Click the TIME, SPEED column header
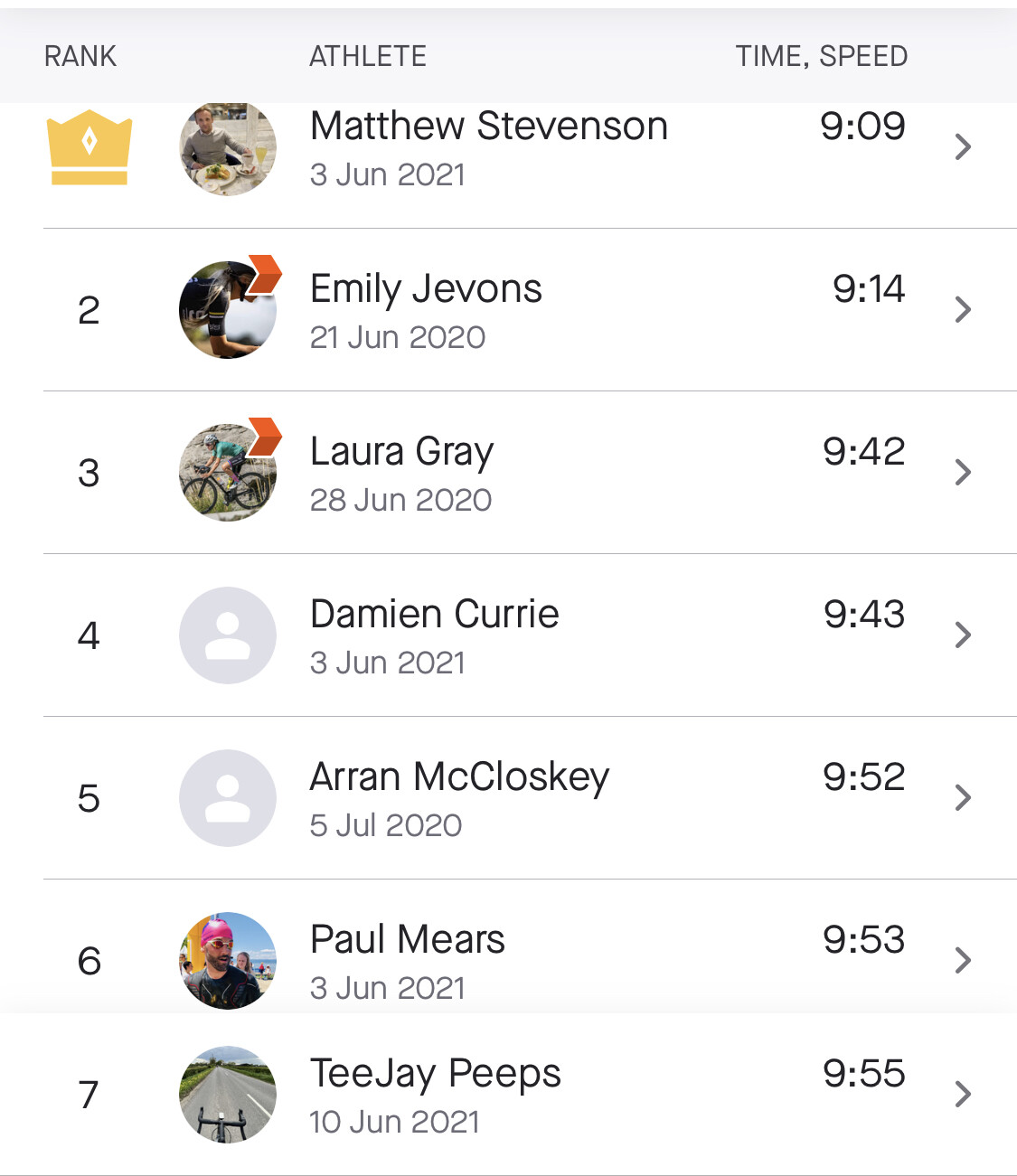Image resolution: width=1017 pixels, height=1176 pixels. click(821, 56)
